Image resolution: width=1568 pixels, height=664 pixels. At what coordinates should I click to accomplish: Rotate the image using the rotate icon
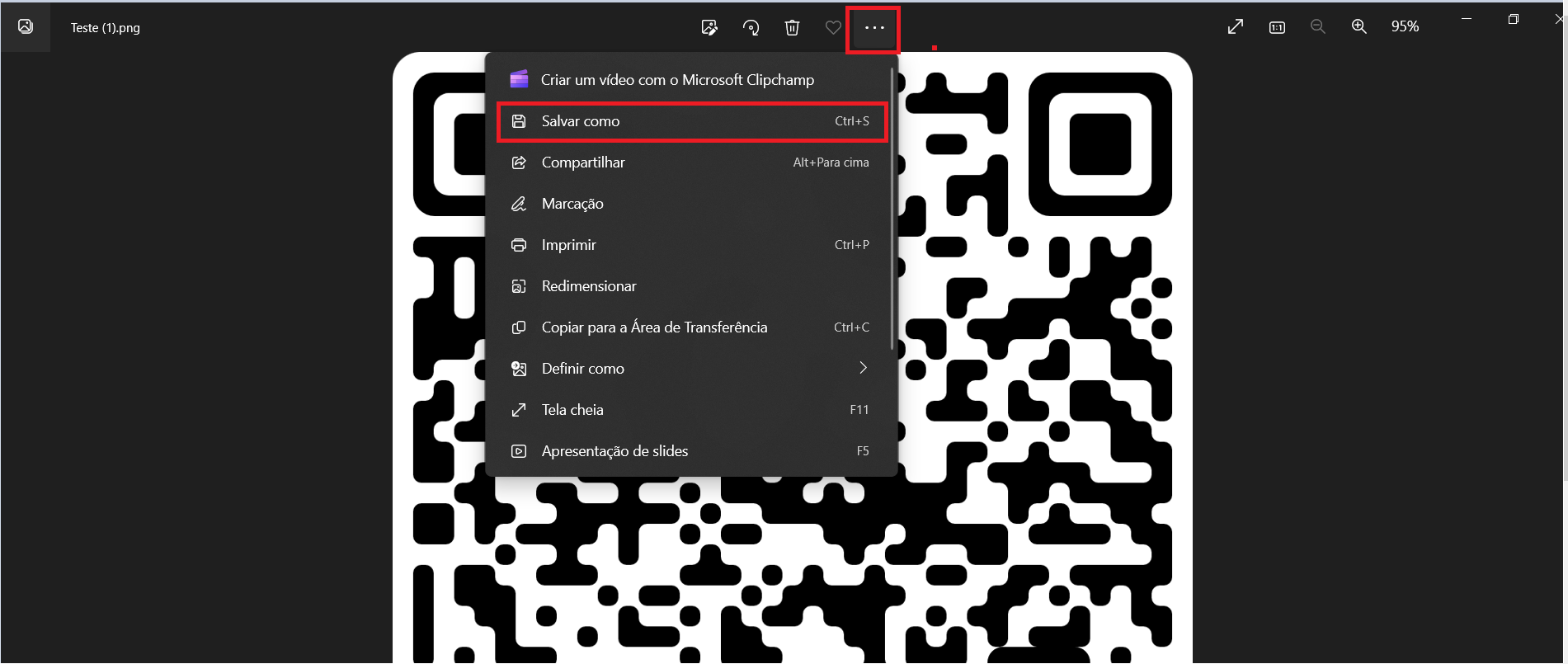751,28
